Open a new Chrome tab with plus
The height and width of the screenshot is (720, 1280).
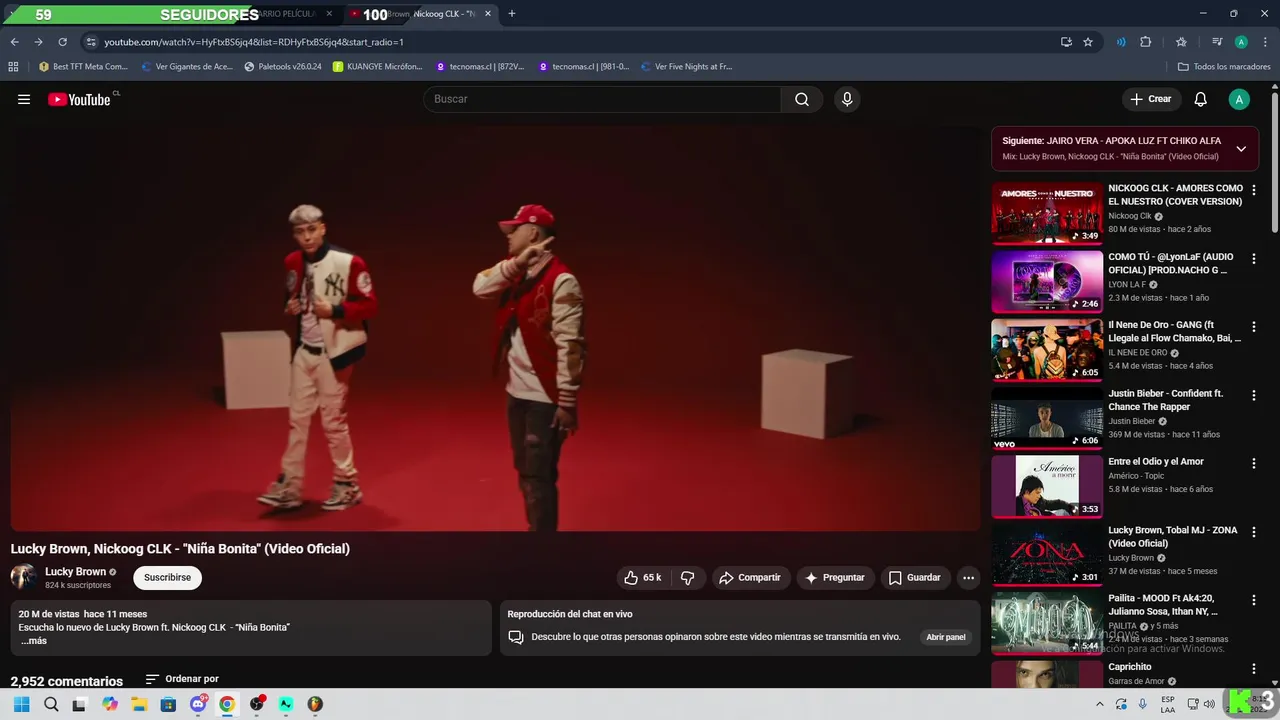[x=512, y=14]
